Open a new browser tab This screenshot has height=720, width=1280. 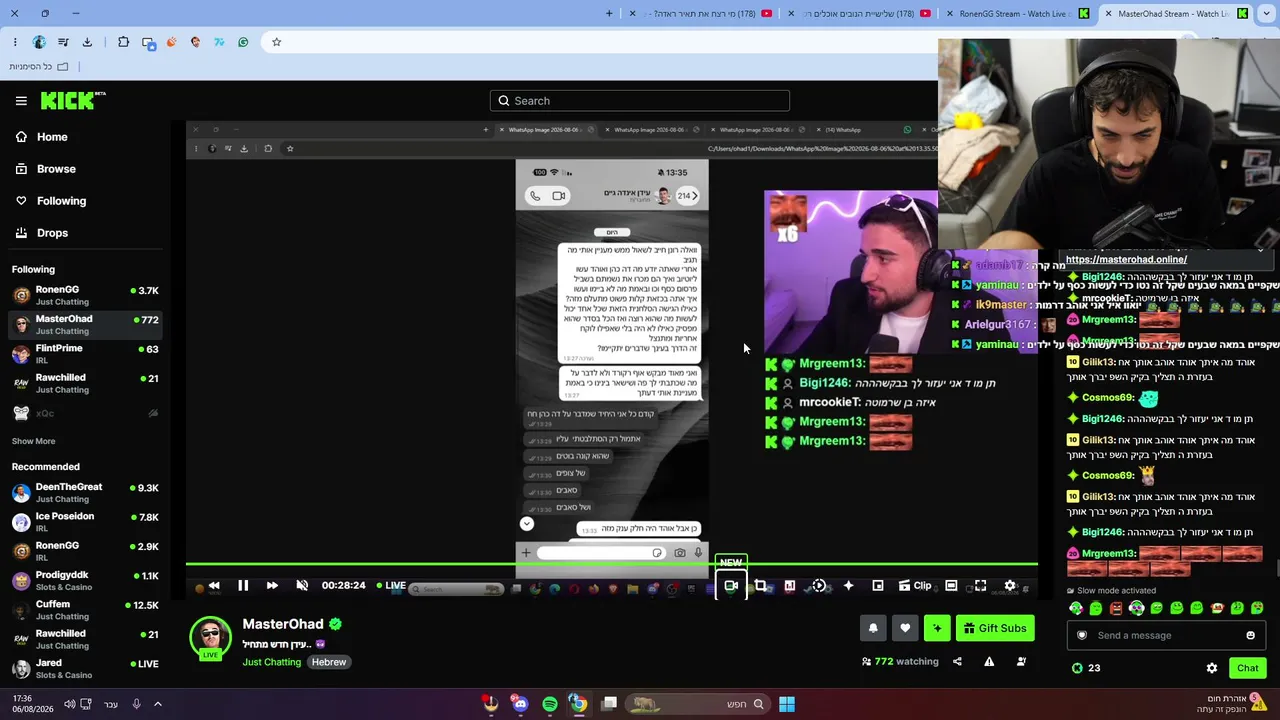pos(609,13)
